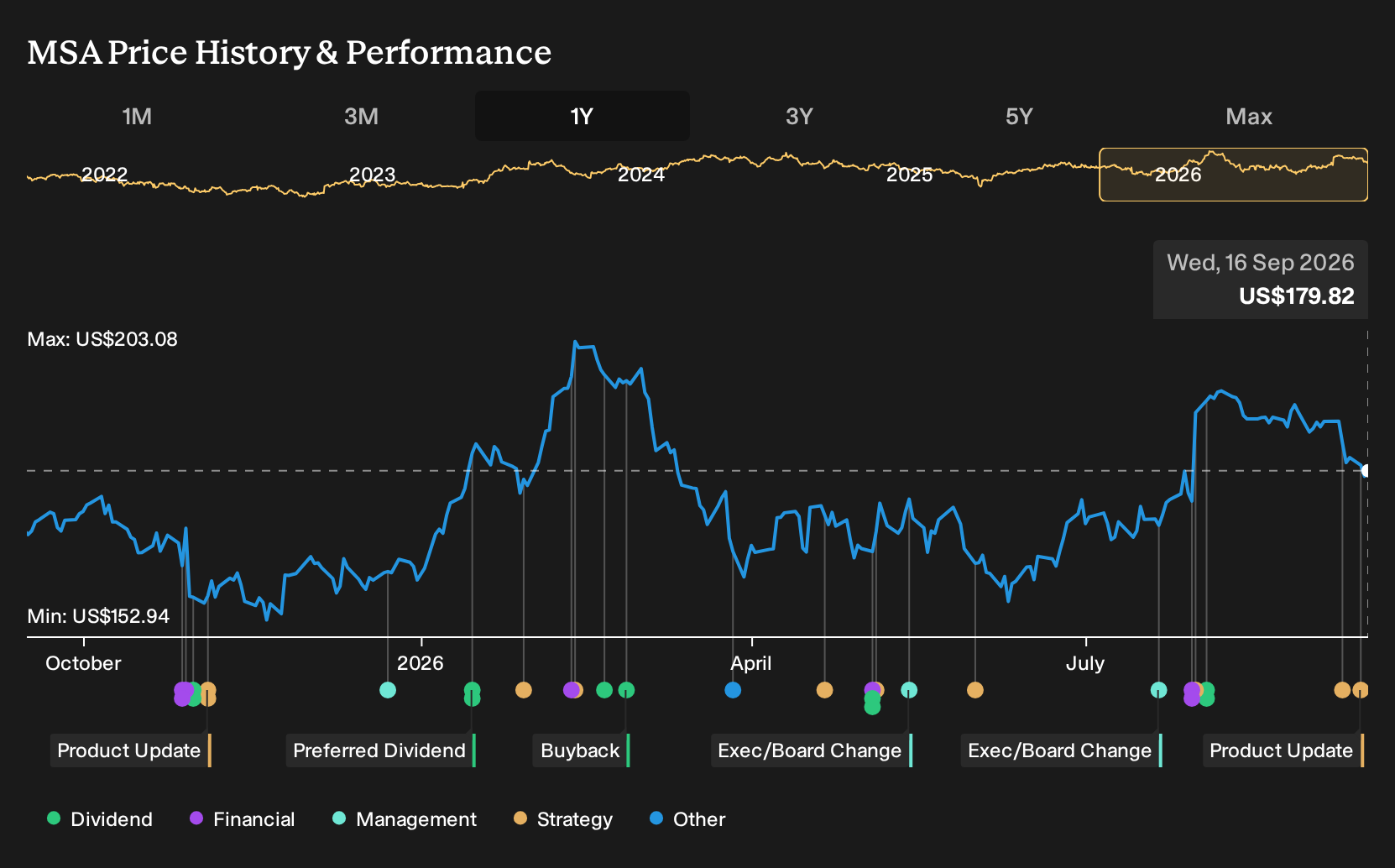Open the Preferred Dividend event label
Viewport: 1395px width, 868px height.
coord(381,750)
